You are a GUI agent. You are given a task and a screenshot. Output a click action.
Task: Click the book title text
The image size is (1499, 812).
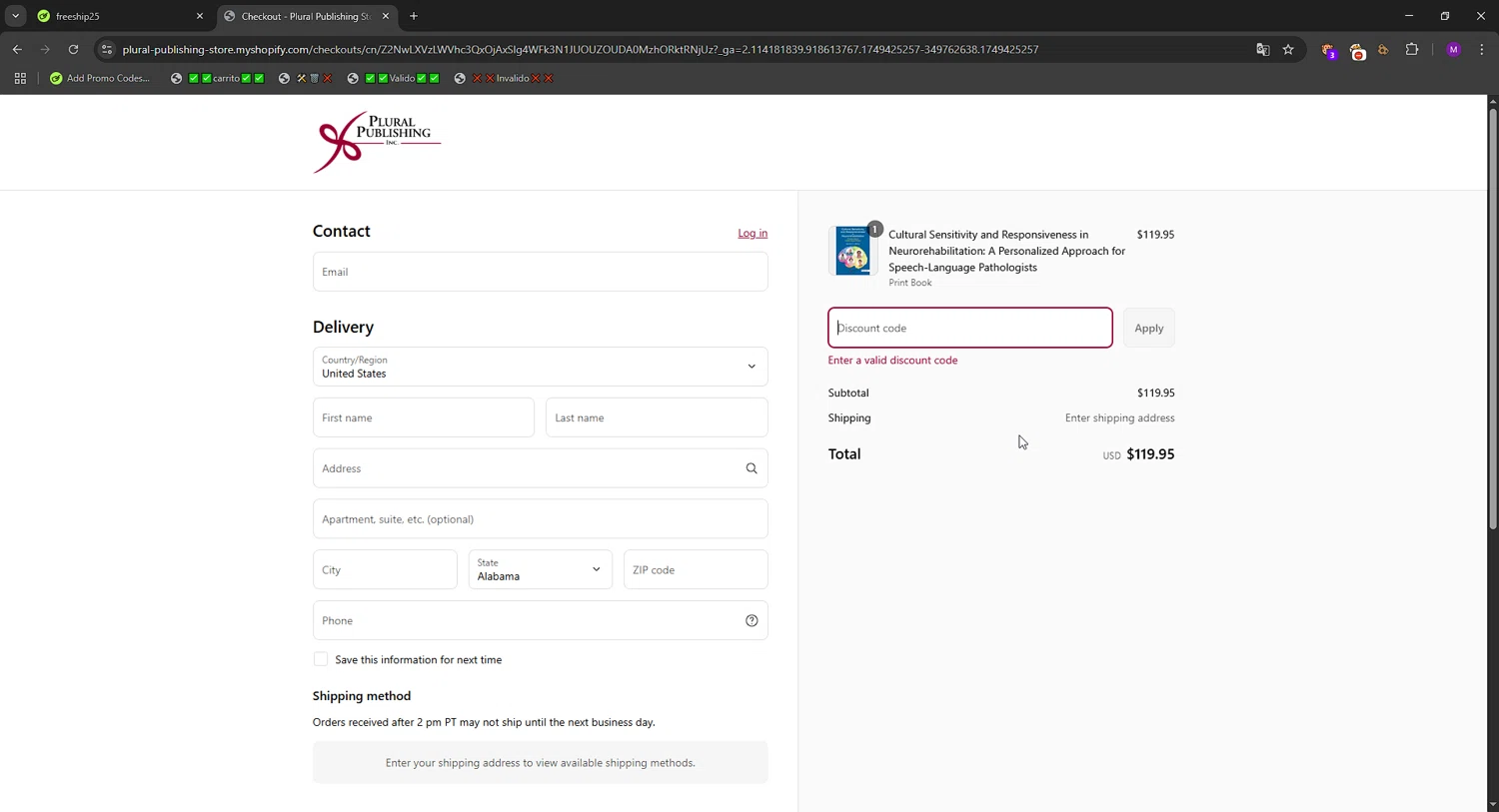(x=1006, y=251)
